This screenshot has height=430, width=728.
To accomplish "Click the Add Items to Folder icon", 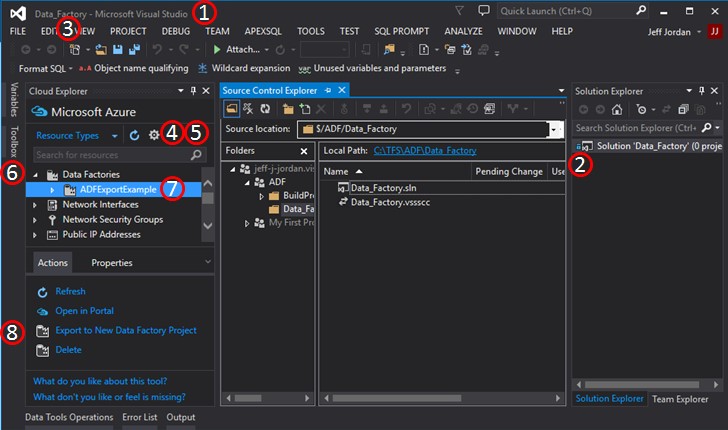I will [x=305, y=109].
